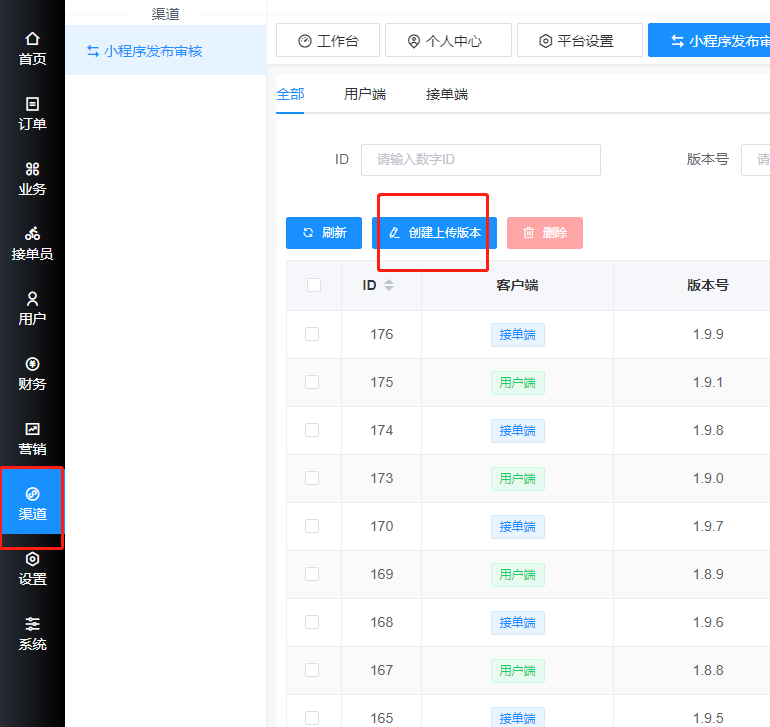
Task: Open 小程序发布审核 submenu item
Action: click(165, 51)
